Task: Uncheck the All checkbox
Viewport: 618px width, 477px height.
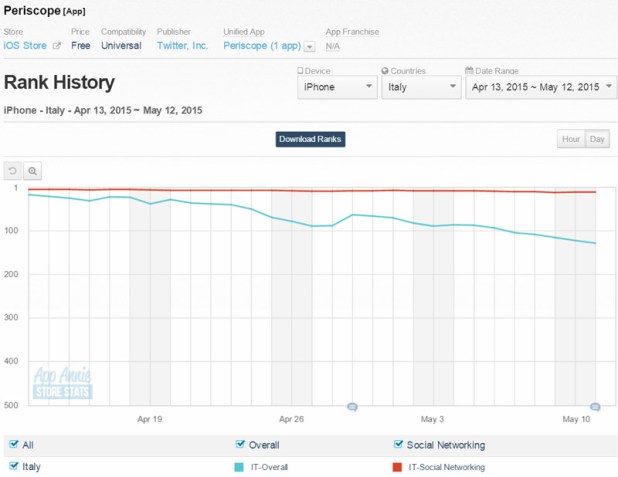Action: (14, 444)
